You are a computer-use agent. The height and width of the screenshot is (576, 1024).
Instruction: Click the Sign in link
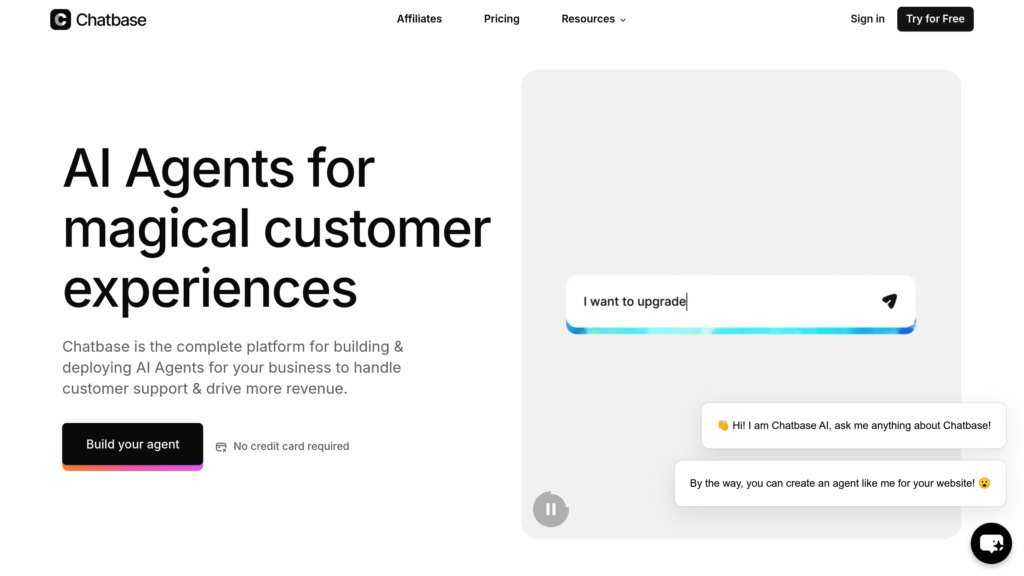click(867, 19)
